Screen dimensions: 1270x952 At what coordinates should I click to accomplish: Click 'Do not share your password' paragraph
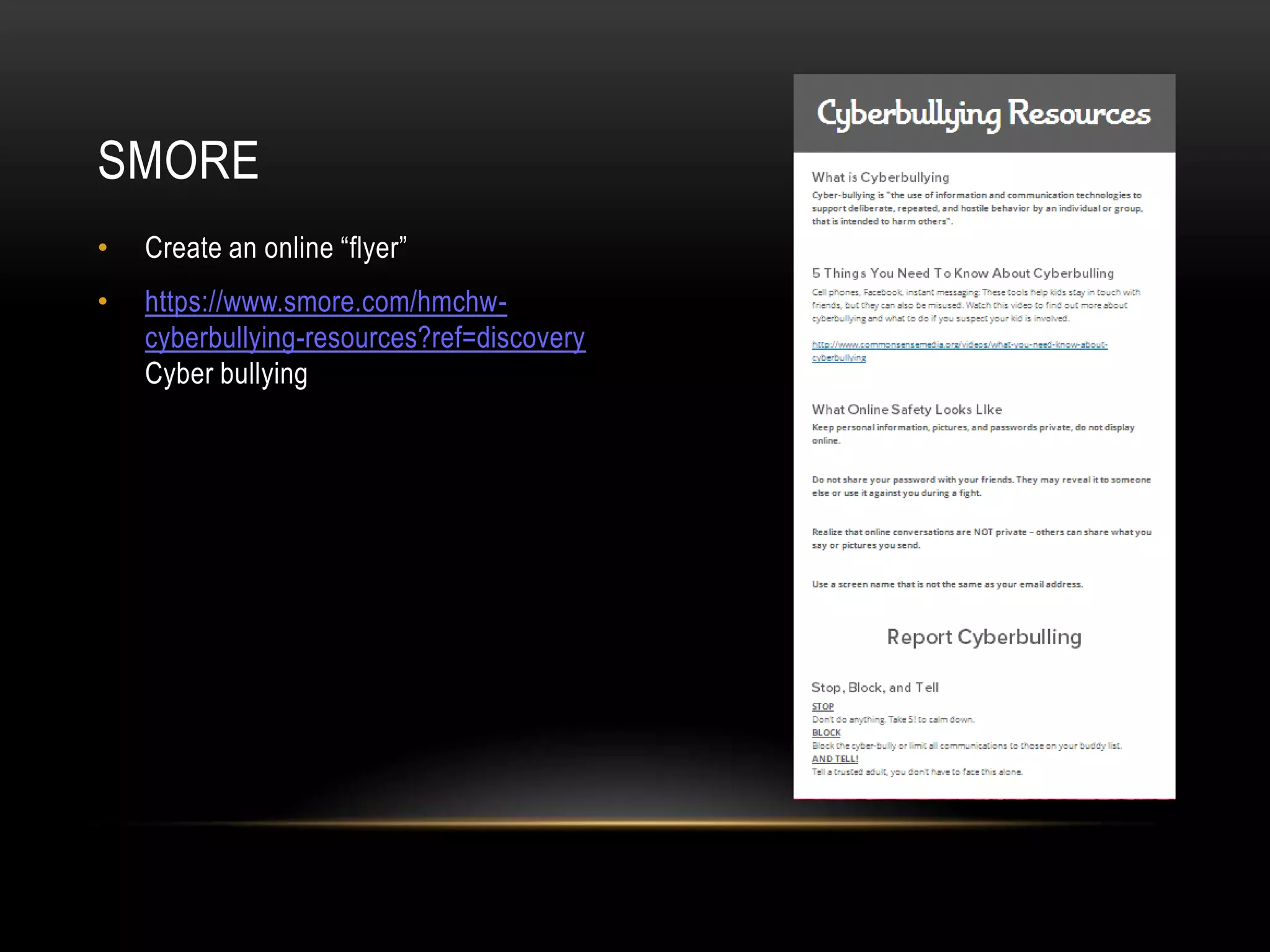pyautogui.click(x=981, y=487)
